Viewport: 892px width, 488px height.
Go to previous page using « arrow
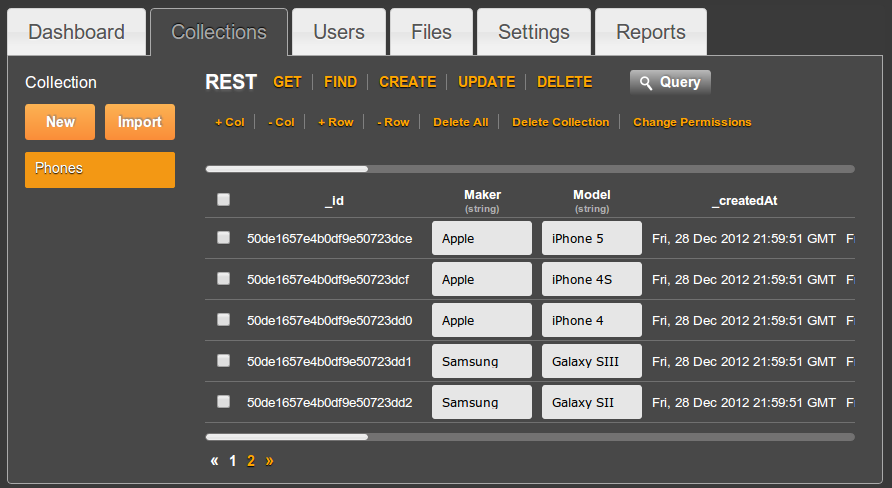(214, 461)
